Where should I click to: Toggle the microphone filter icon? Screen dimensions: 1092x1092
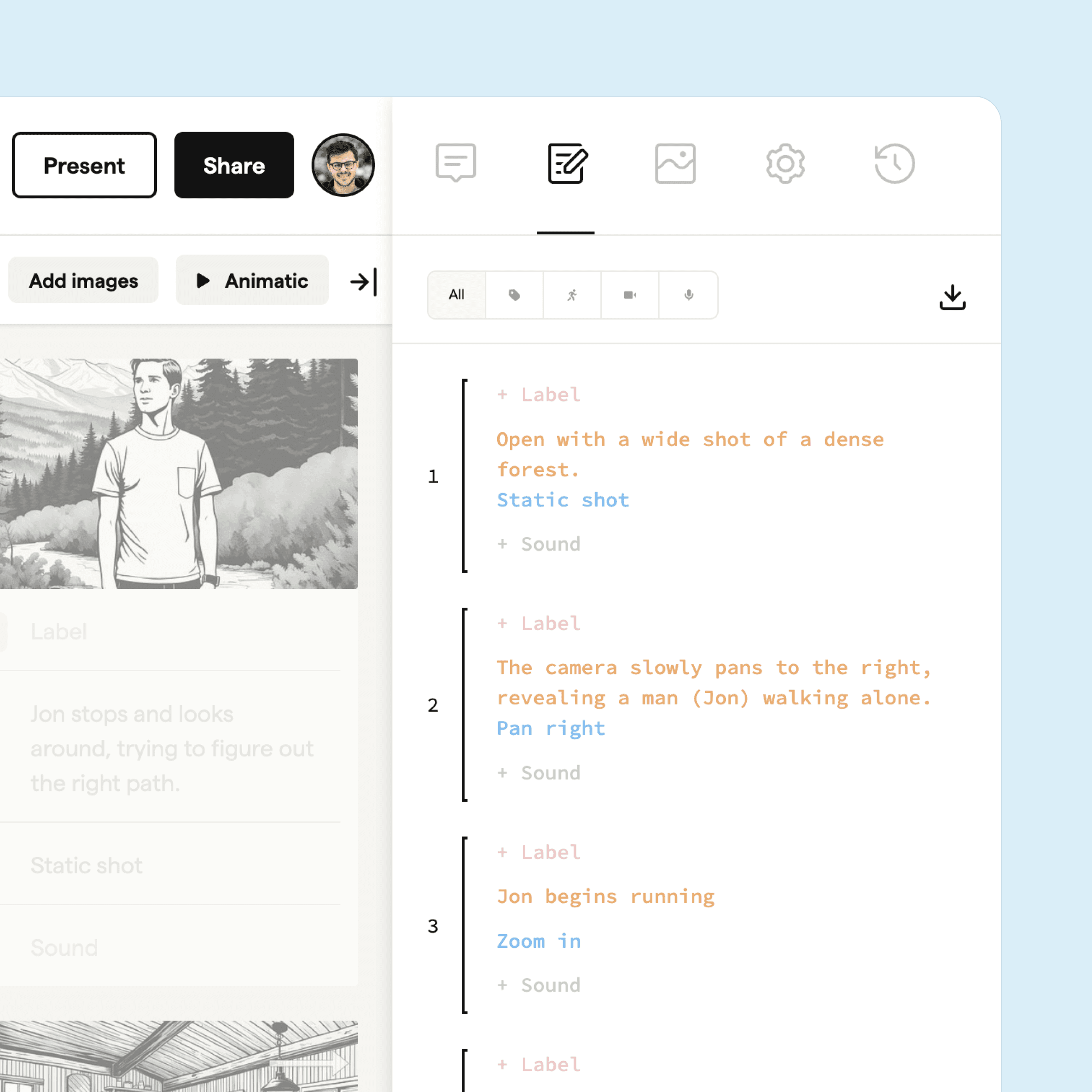[x=688, y=294]
